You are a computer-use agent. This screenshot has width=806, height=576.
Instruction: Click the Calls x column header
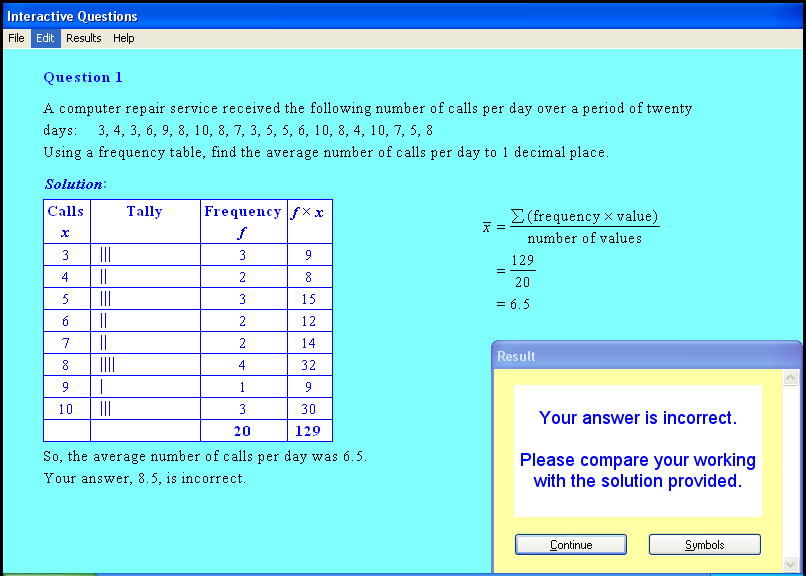[67, 221]
